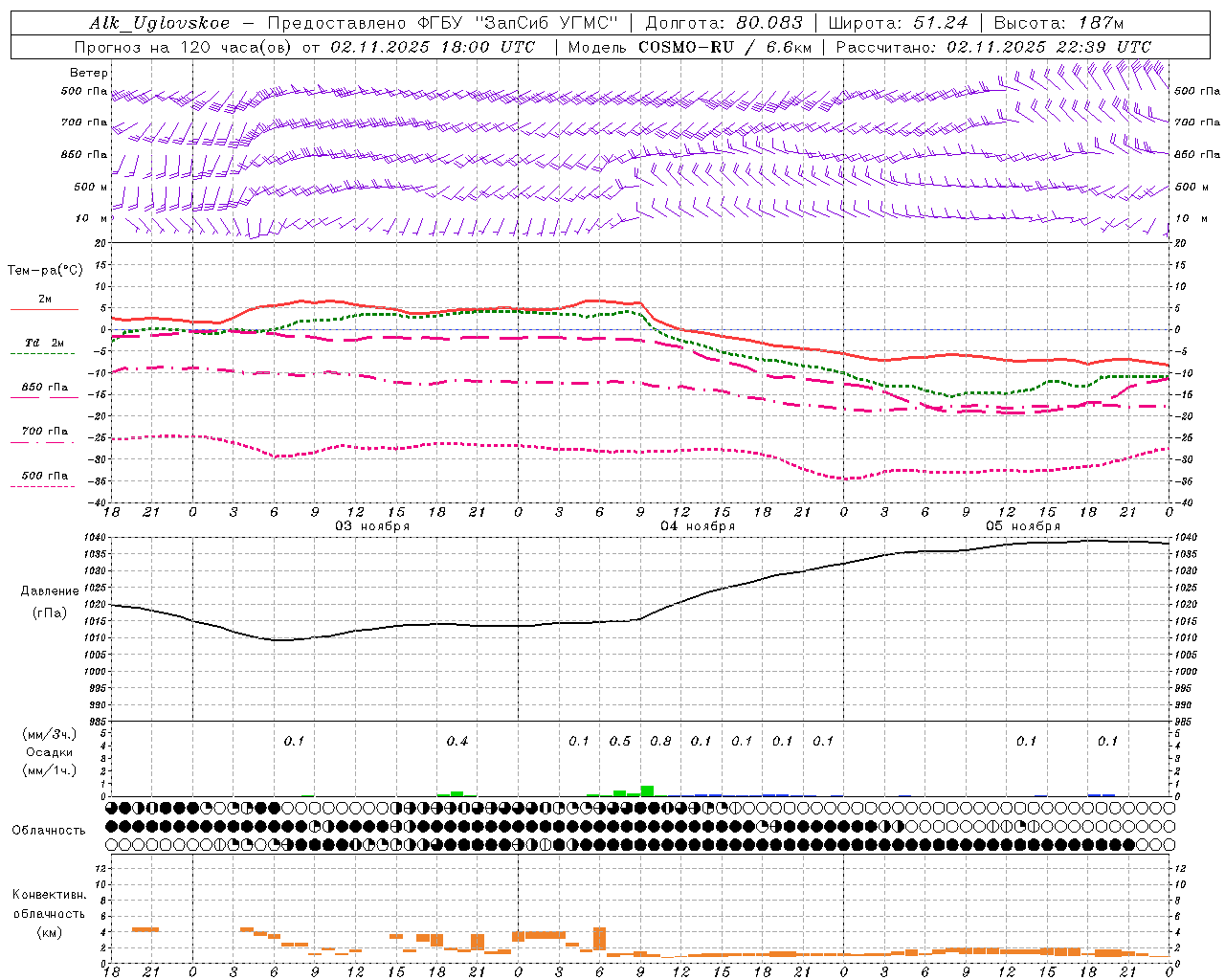The height and width of the screenshot is (980, 1225).
Task: Click pink dotted legend line under "500 гПа"
Action: [x=42, y=487]
